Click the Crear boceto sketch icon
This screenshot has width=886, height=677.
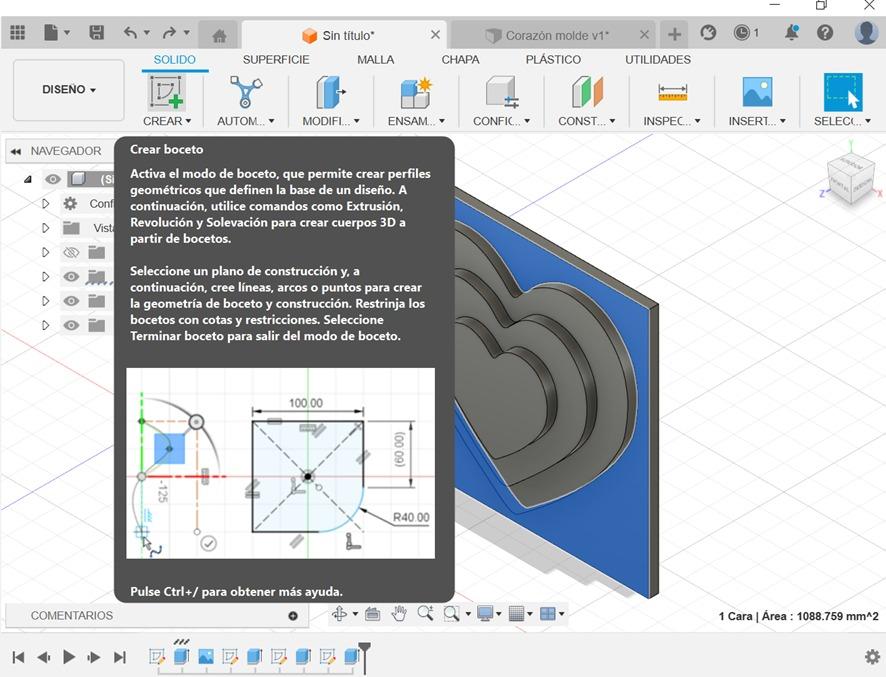[x=166, y=92]
